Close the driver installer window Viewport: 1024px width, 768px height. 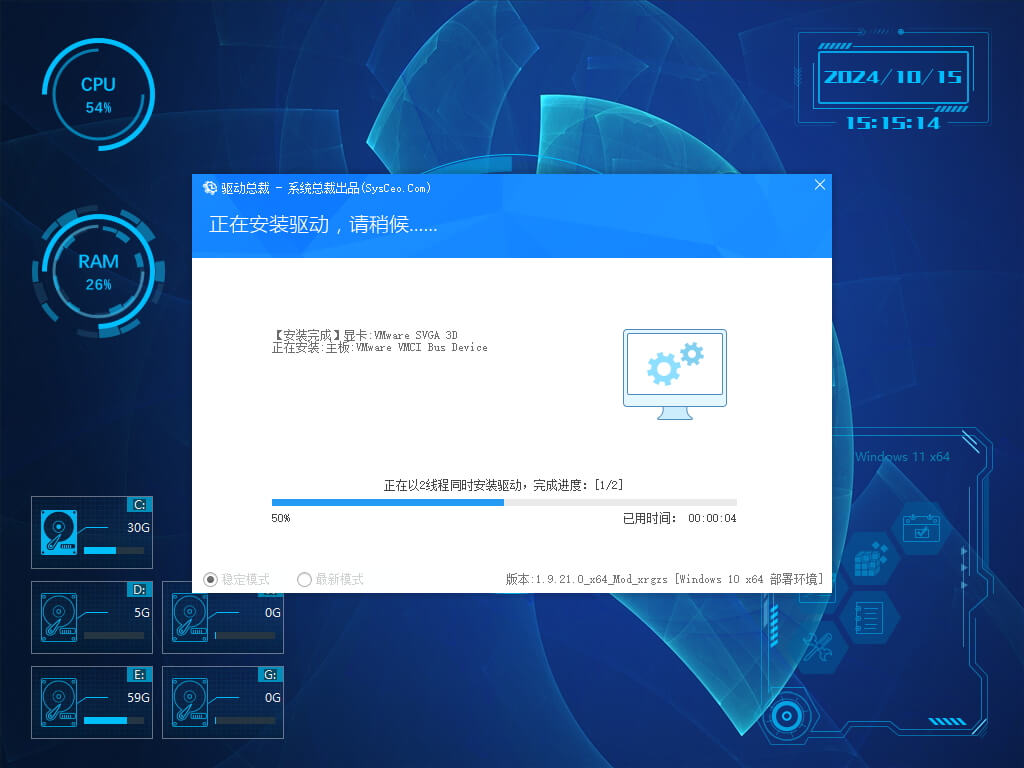click(820, 185)
